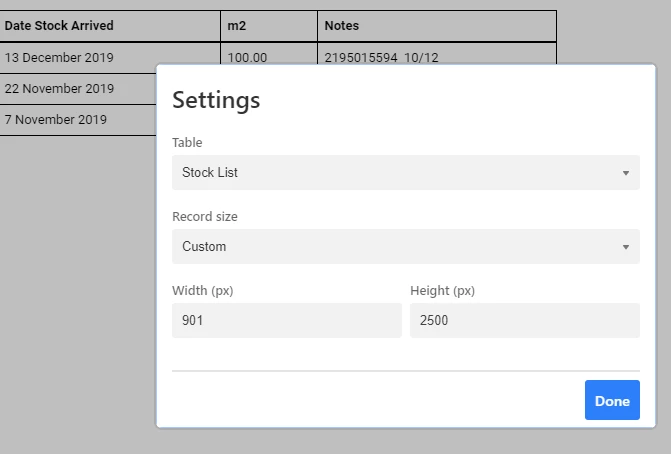Open the Record size dropdown showing Custom

(406, 246)
